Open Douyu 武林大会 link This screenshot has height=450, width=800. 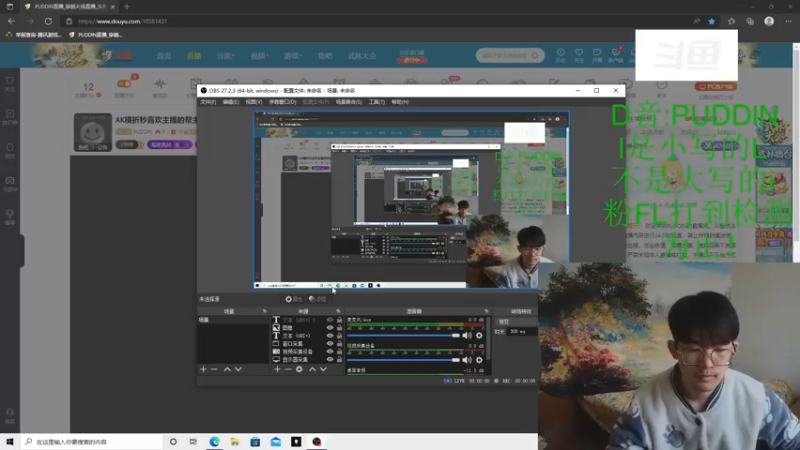pos(362,56)
